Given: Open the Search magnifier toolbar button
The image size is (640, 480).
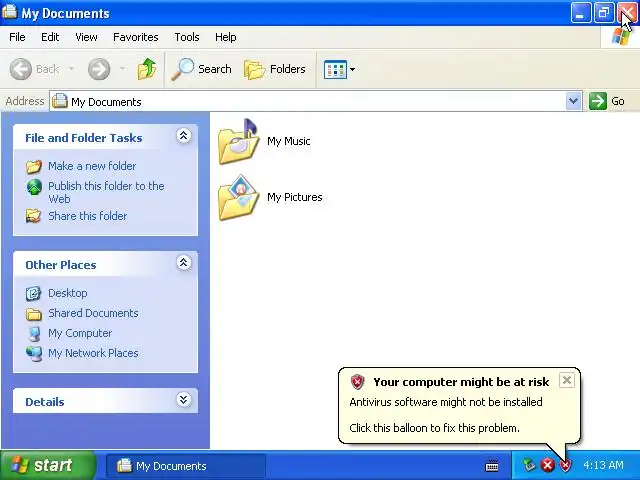Looking at the screenshot, I should (x=201, y=69).
